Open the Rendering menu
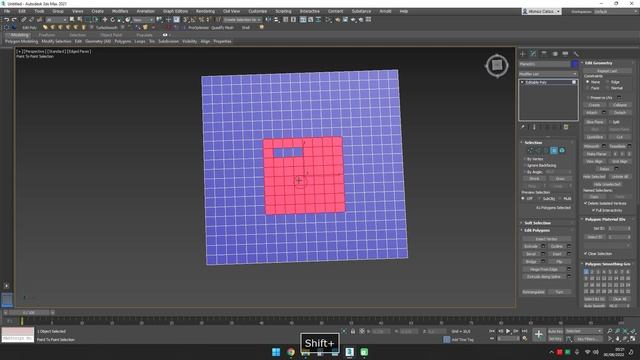 coord(205,11)
